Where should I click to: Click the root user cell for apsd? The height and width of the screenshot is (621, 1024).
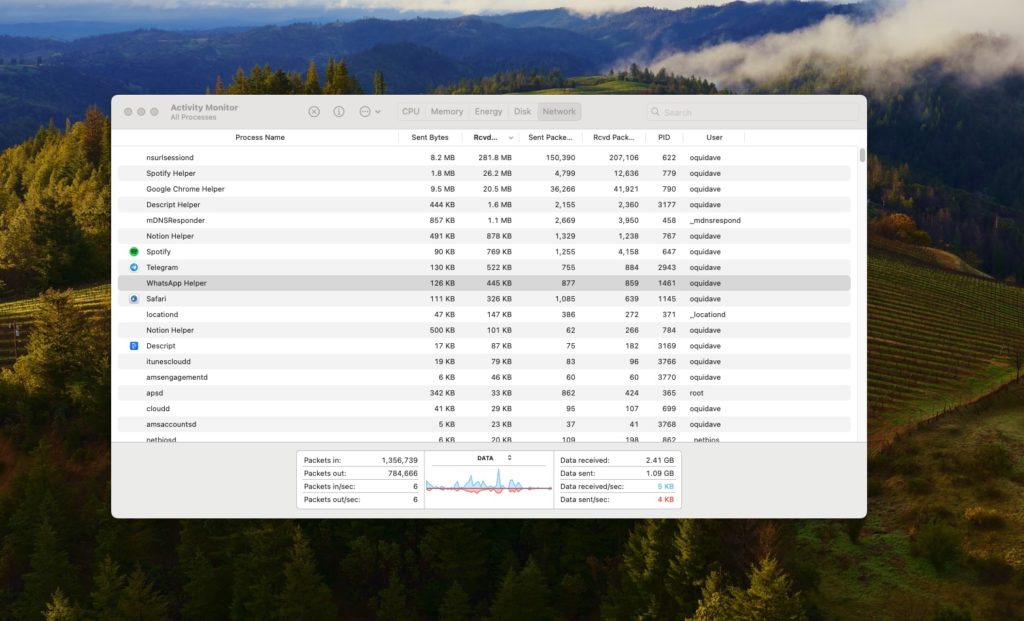696,392
